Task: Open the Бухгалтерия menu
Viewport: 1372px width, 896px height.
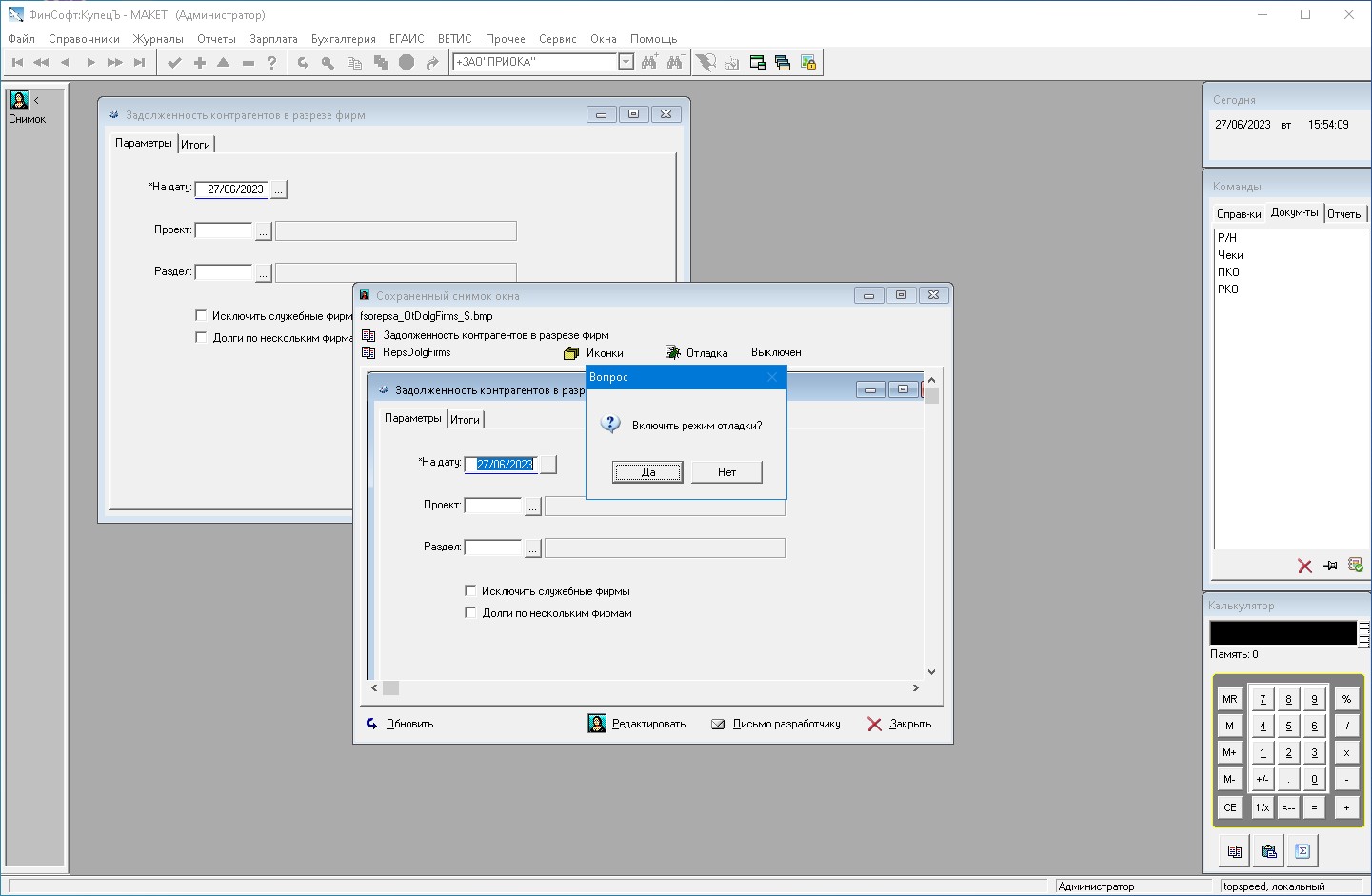Action: [x=343, y=39]
